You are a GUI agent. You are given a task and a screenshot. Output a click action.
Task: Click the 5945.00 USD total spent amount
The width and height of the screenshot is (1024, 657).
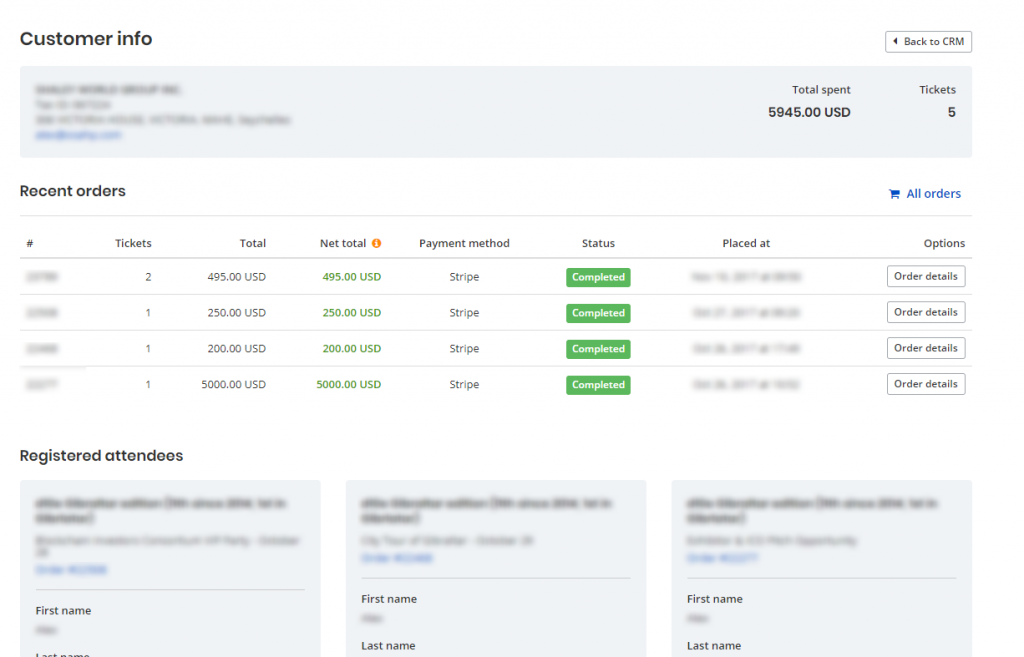point(809,113)
